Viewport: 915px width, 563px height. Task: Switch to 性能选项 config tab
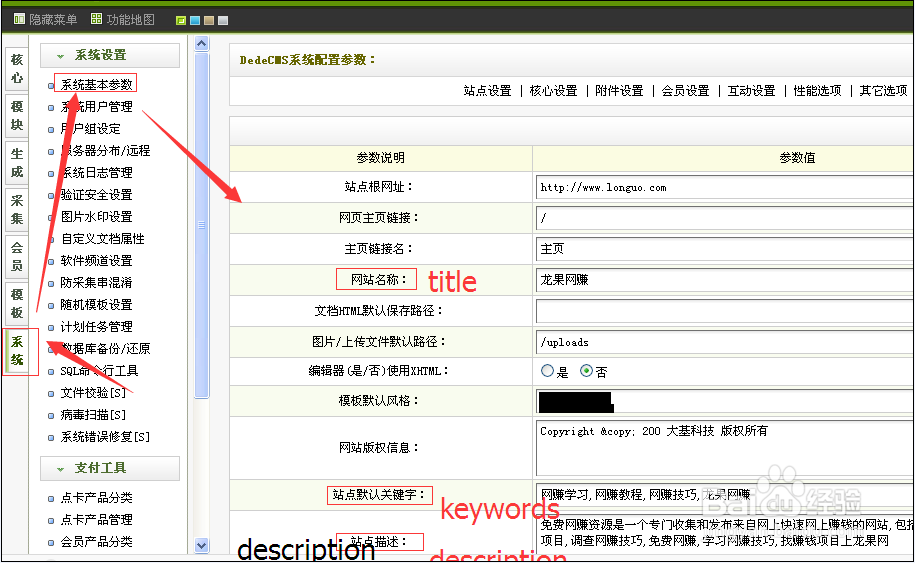(818, 90)
